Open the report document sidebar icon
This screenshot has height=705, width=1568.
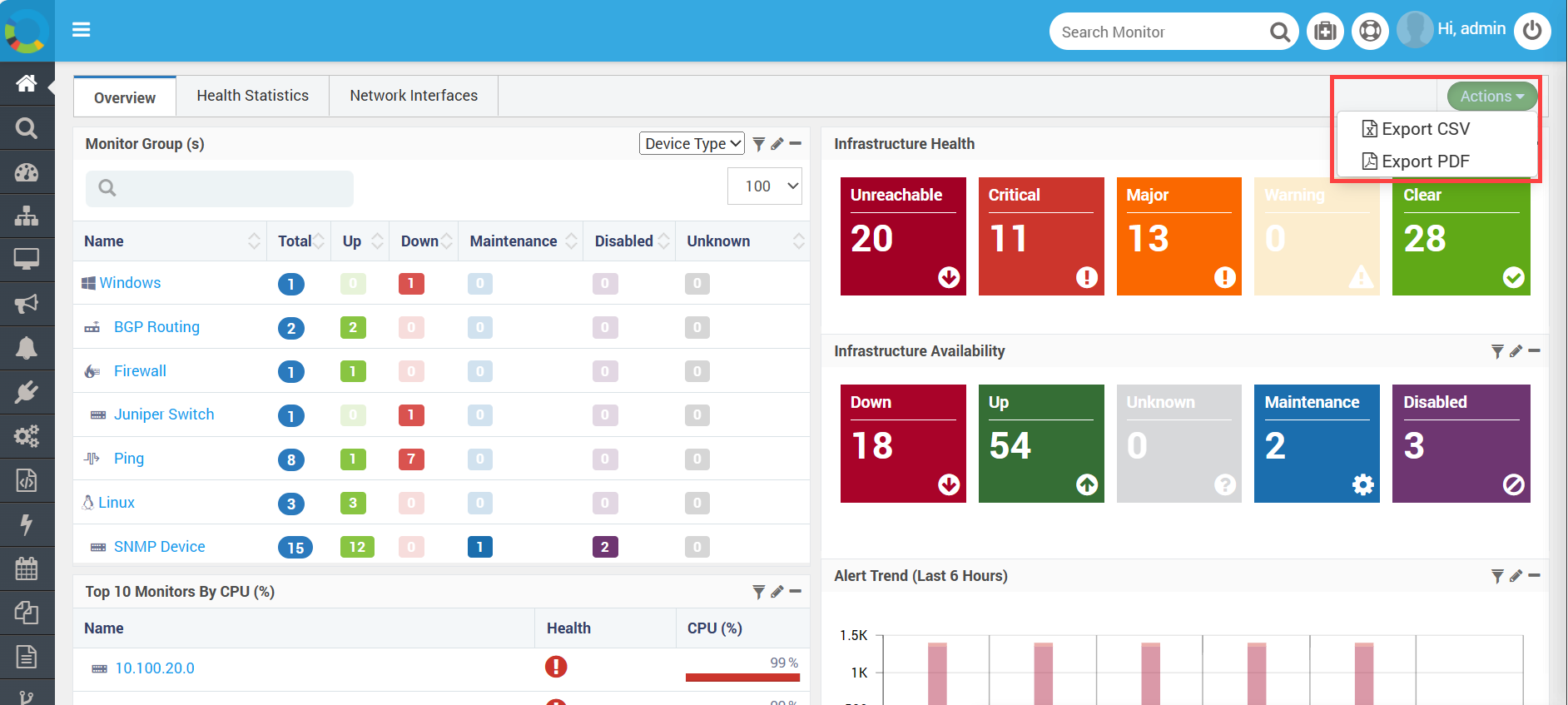[x=27, y=657]
